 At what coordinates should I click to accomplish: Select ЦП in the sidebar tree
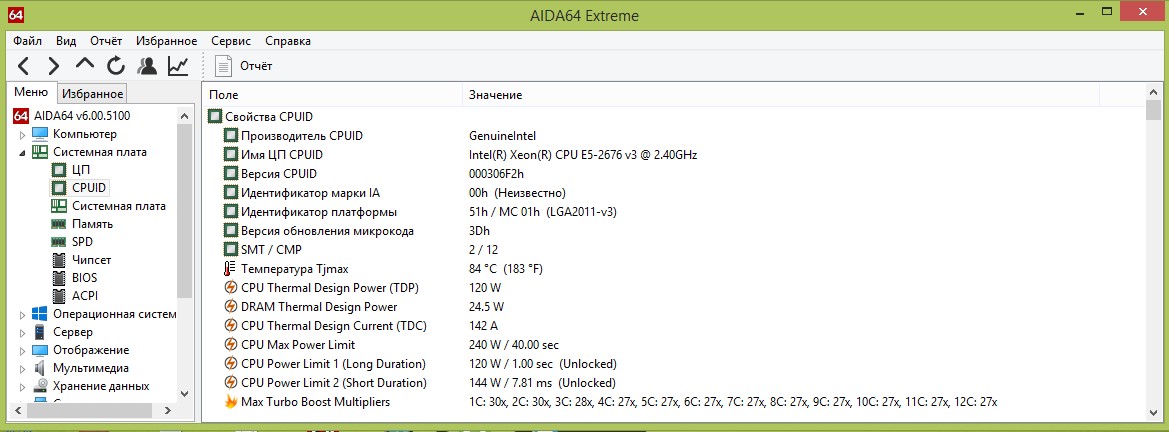click(81, 170)
